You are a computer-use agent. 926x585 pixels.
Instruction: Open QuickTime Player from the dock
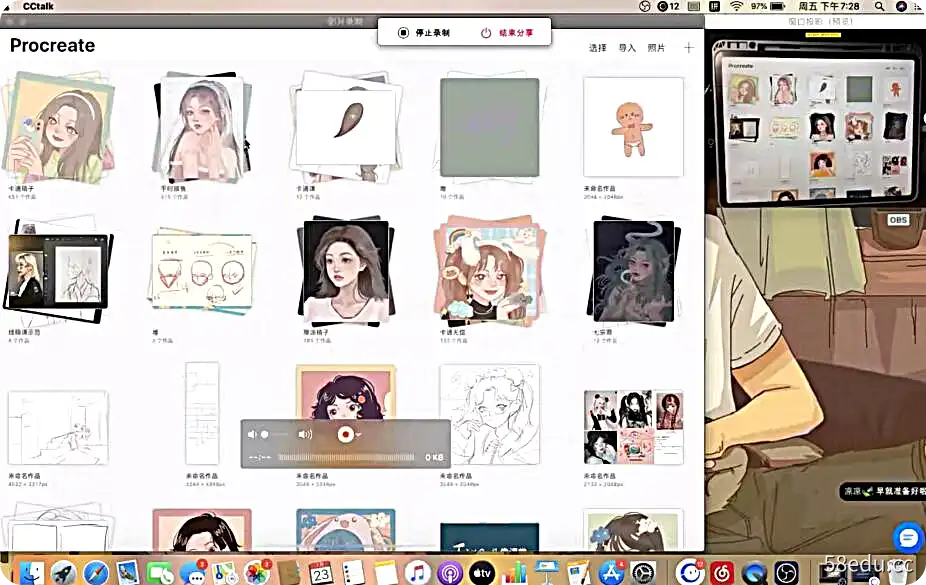pos(754,572)
